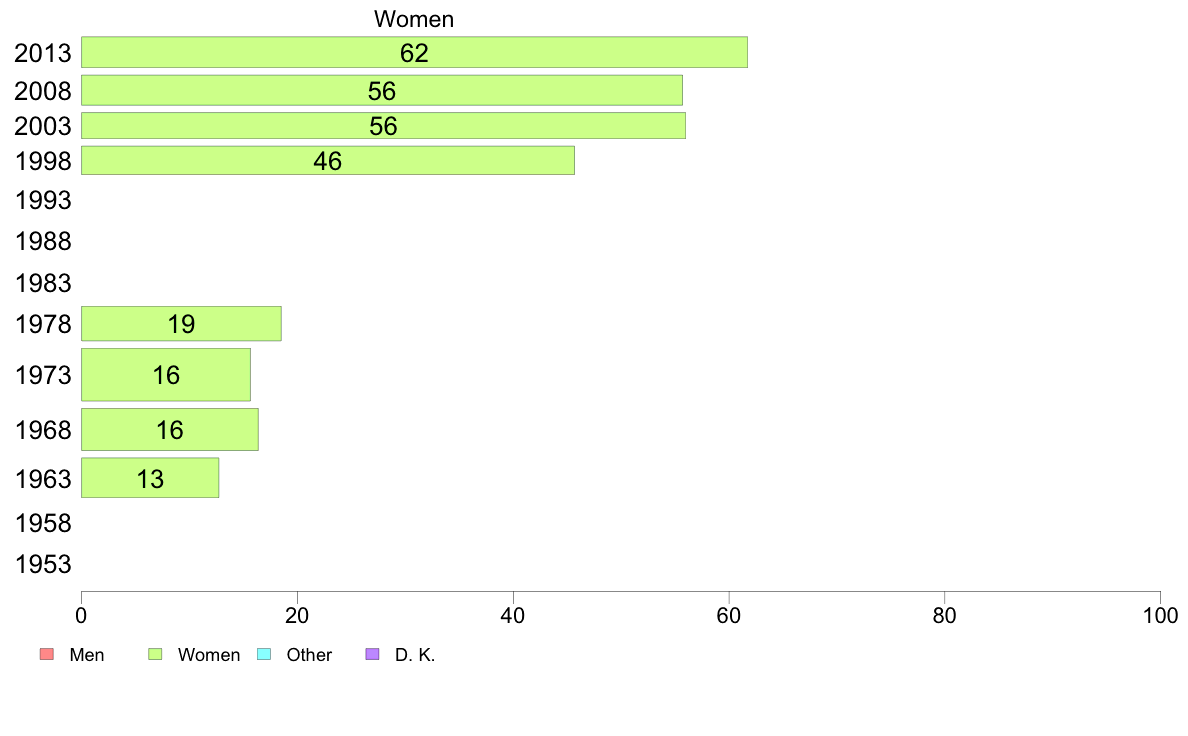The height and width of the screenshot is (736, 1188).
Task: Select the 1998 bar showing 46
Action: click(x=328, y=161)
